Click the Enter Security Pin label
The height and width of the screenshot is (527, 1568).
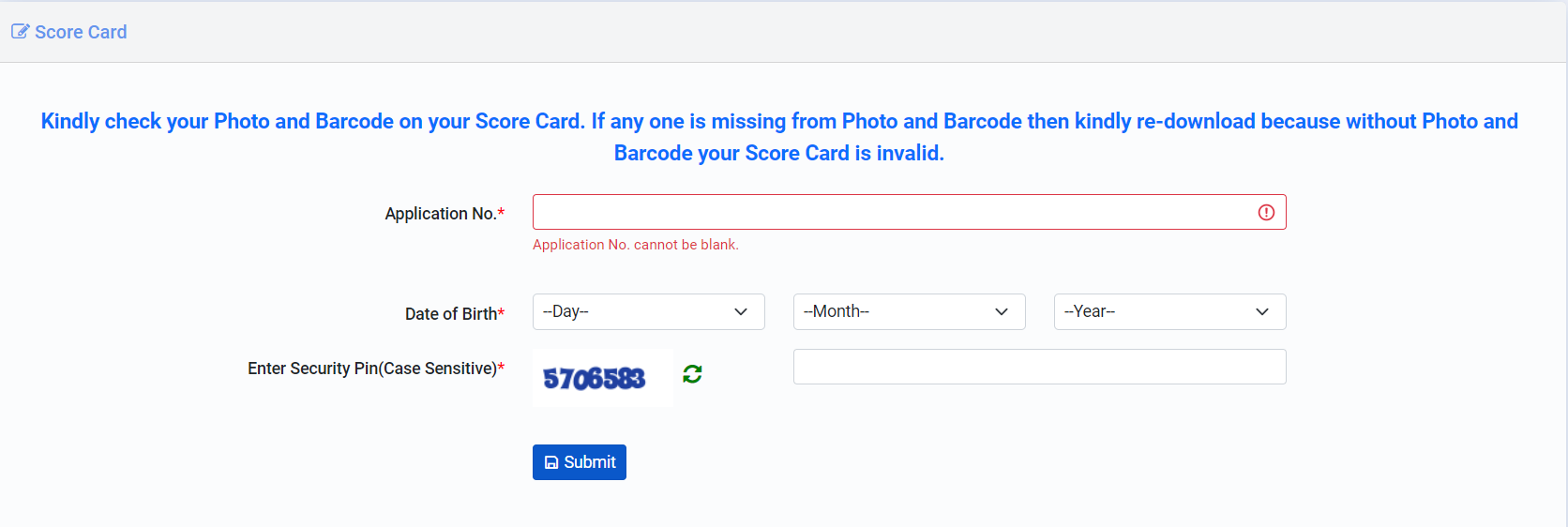point(376,369)
